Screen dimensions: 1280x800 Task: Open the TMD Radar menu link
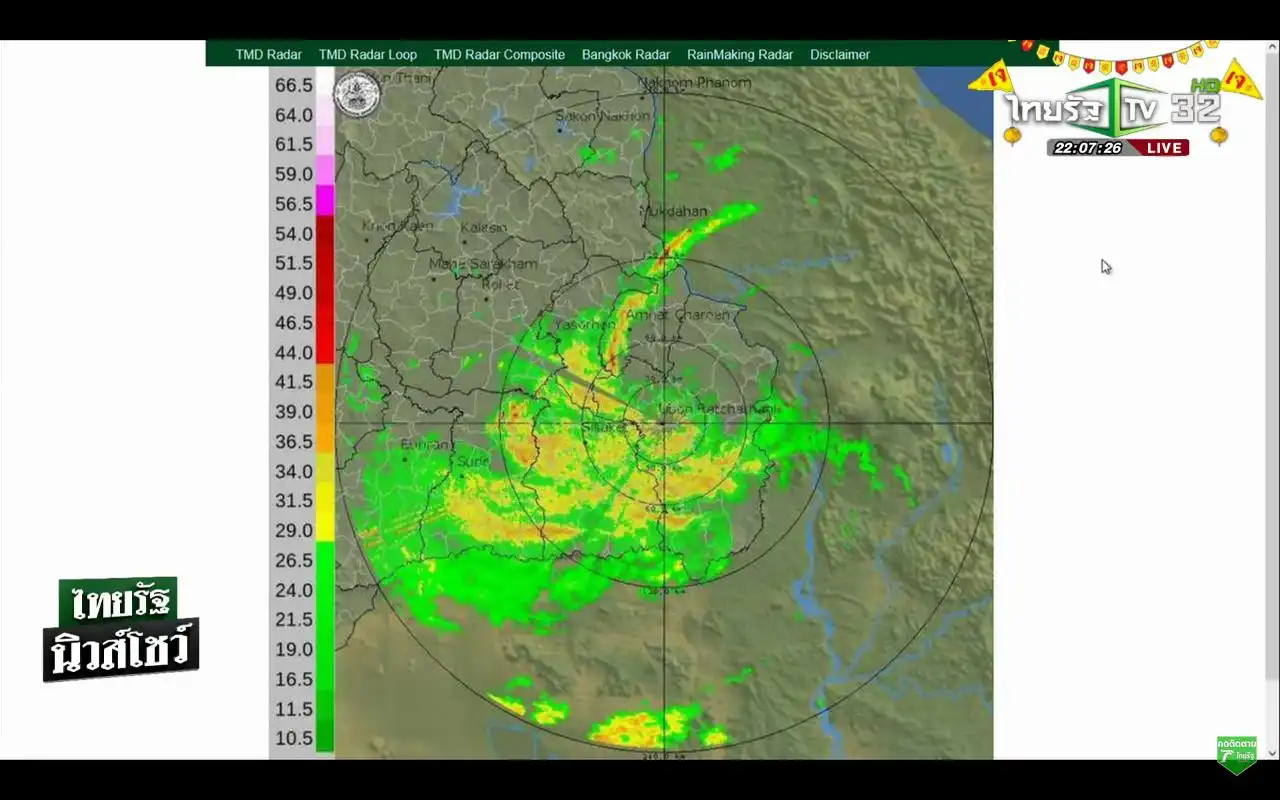tap(268, 55)
